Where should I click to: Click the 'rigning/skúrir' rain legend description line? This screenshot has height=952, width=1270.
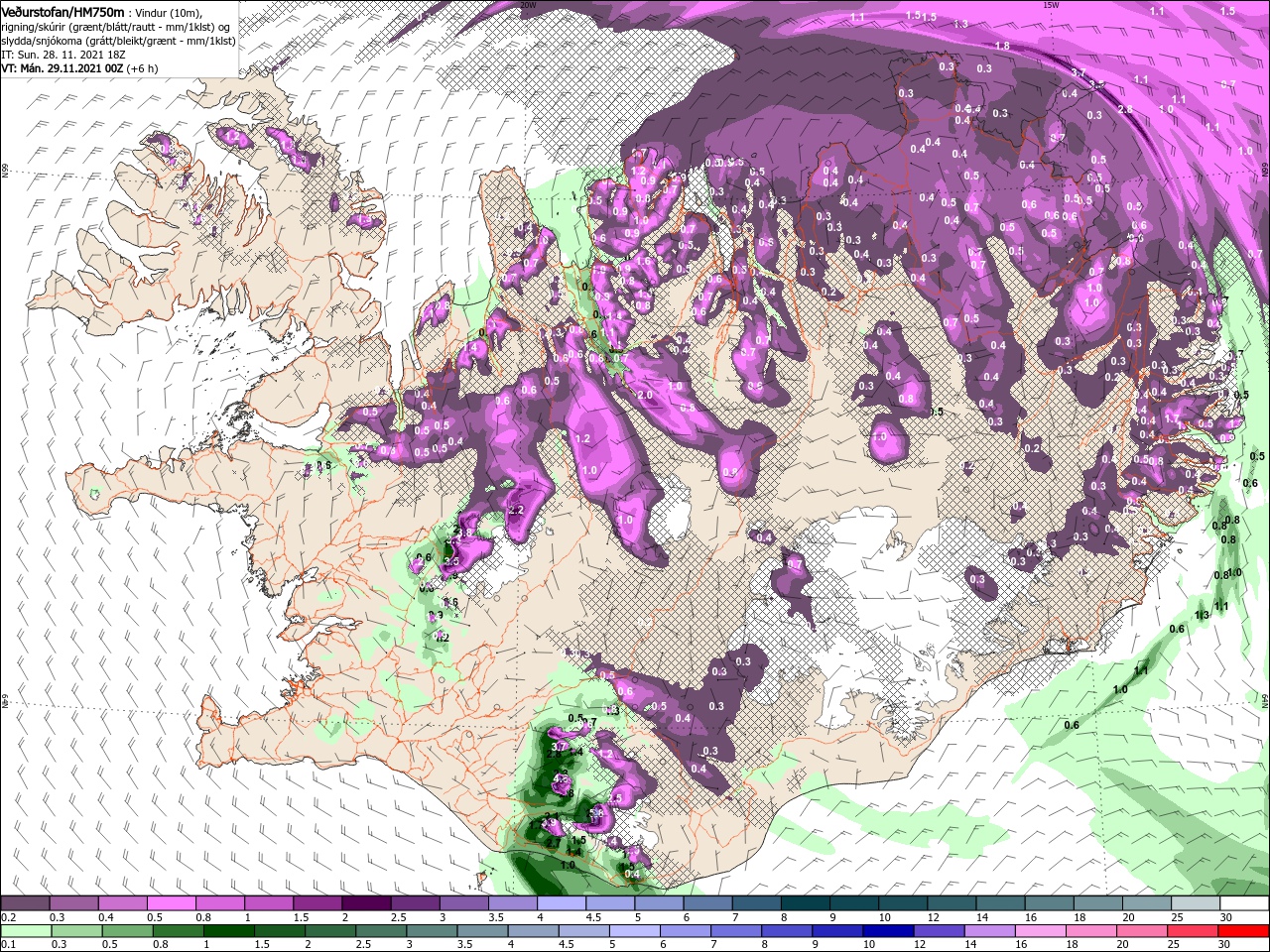(x=115, y=26)
